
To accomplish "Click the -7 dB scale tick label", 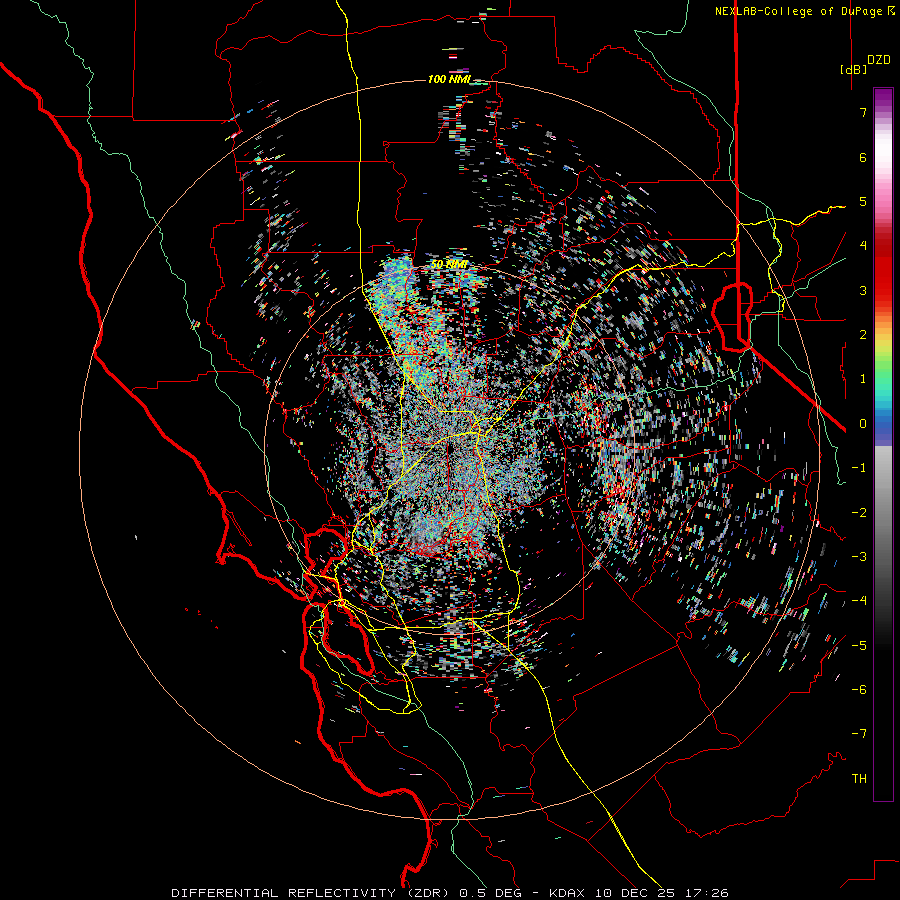I will 859,734.
